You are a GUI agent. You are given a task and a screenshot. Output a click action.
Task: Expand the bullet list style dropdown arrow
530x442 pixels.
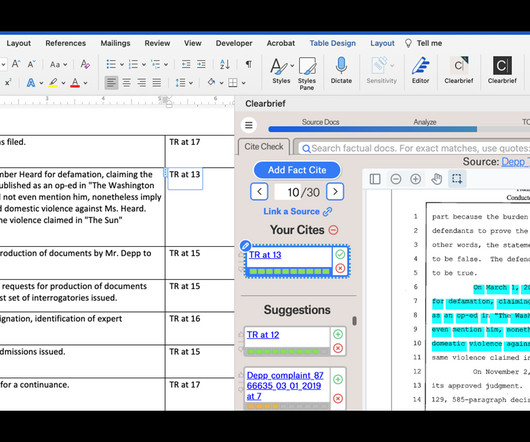click(122, 64)
